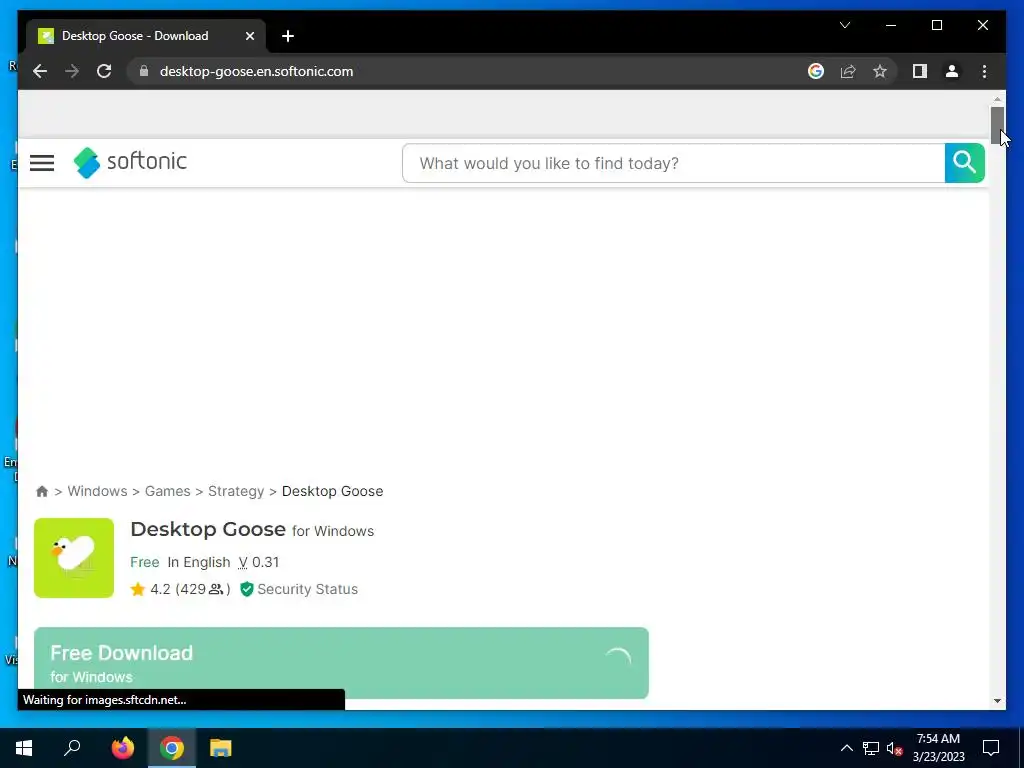Toggle the Chrome side panel icon

click(920, 71)
